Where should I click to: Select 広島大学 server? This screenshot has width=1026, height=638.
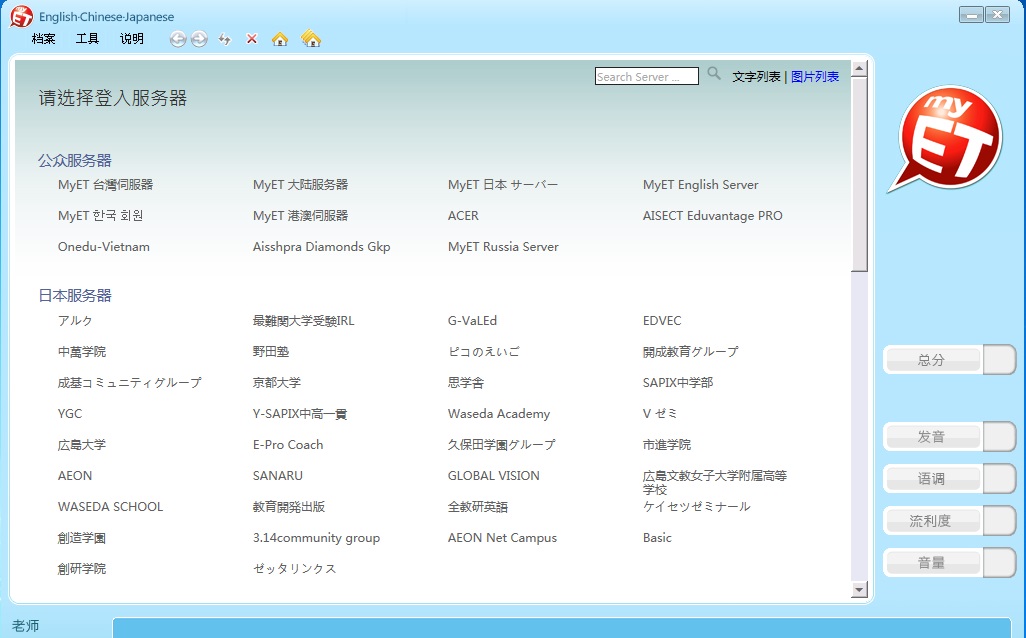(82, 444)
